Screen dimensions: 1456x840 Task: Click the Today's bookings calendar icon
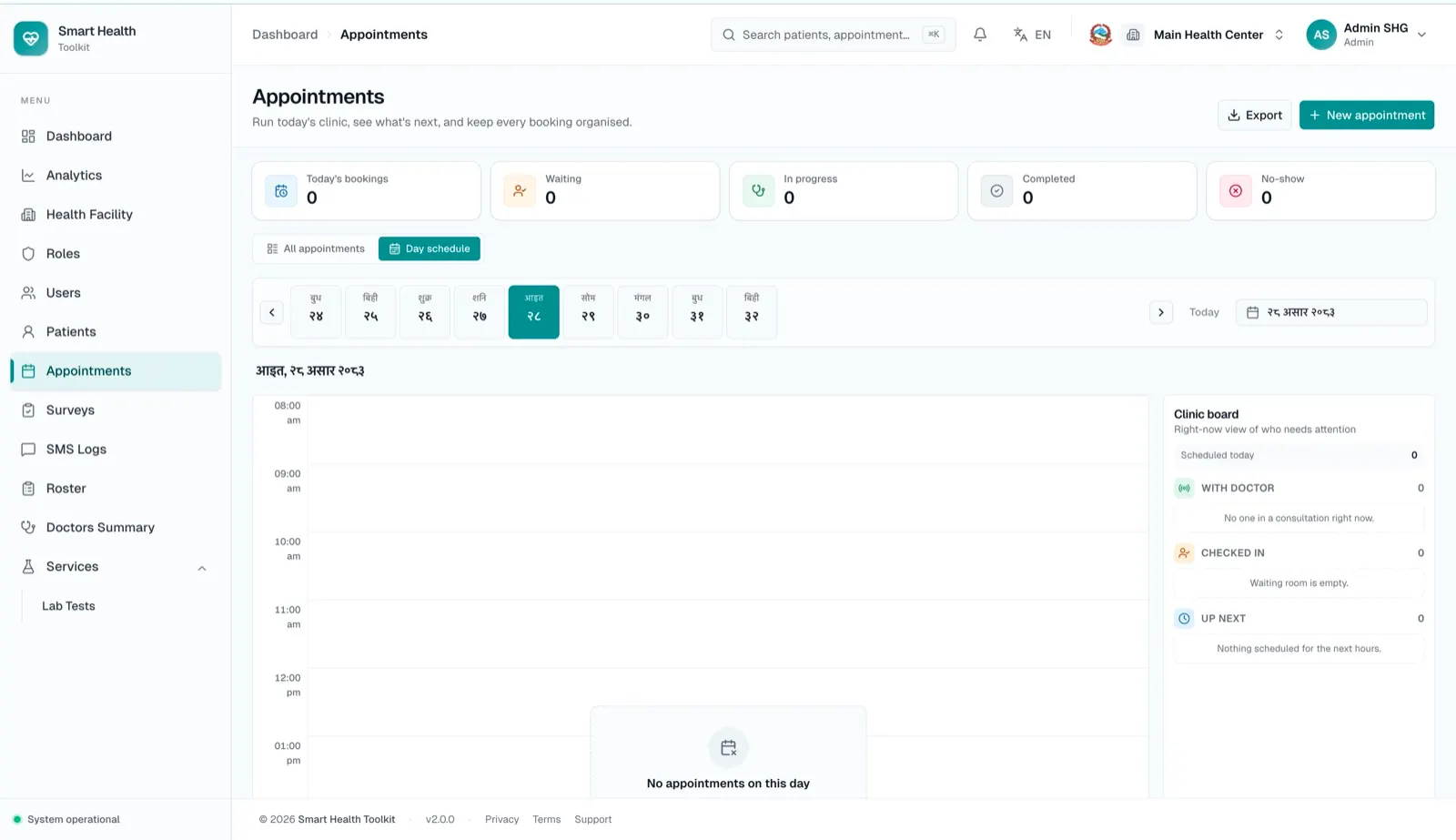(281, 191)
